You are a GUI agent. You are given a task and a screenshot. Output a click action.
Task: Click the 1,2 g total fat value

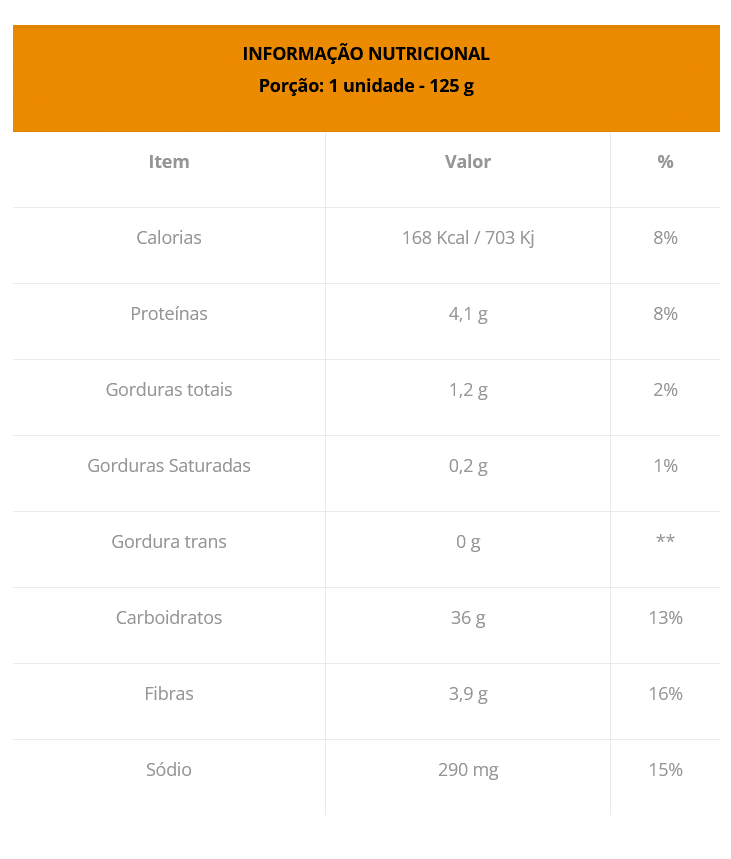pyautogui.click(x=468, y=391)
